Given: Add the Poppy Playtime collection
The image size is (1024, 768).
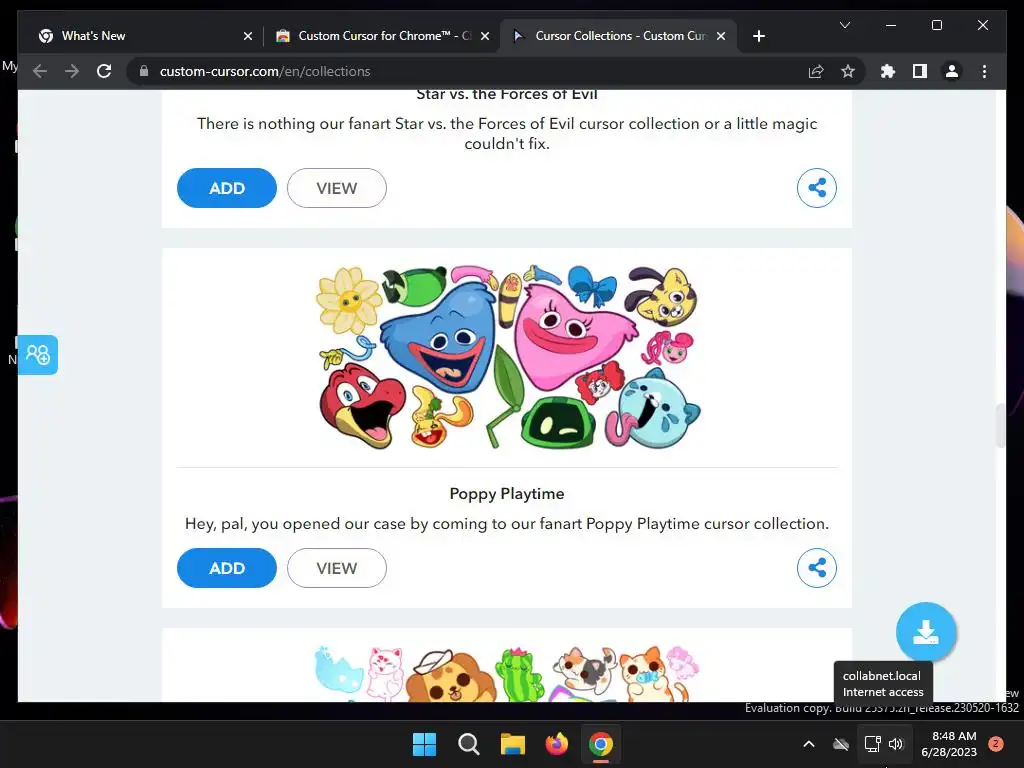Looking at the screenshot, I should pyautogui.click(x=227, y=568).
